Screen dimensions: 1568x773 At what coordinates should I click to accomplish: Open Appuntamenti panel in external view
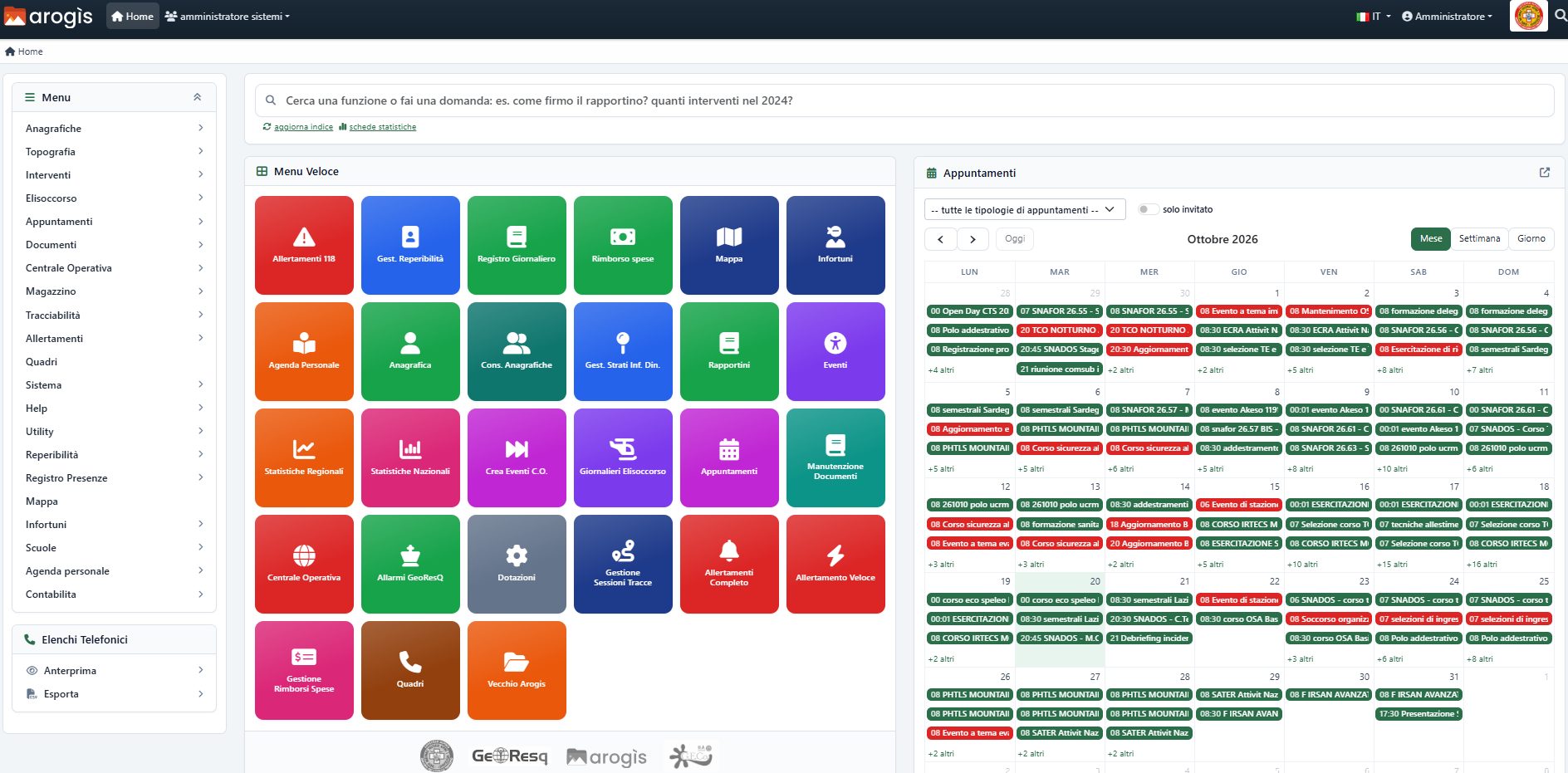click(x=1545, y=173)
